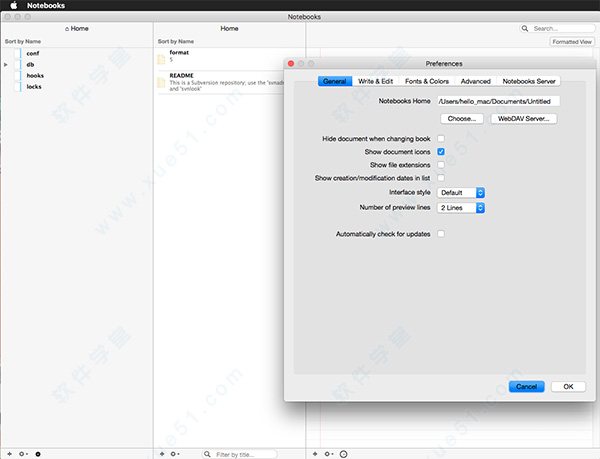Viewport: 600px width, 459px height.
Task: Enable Show creation/modification dates in list
Action: (x=441, y=178)
